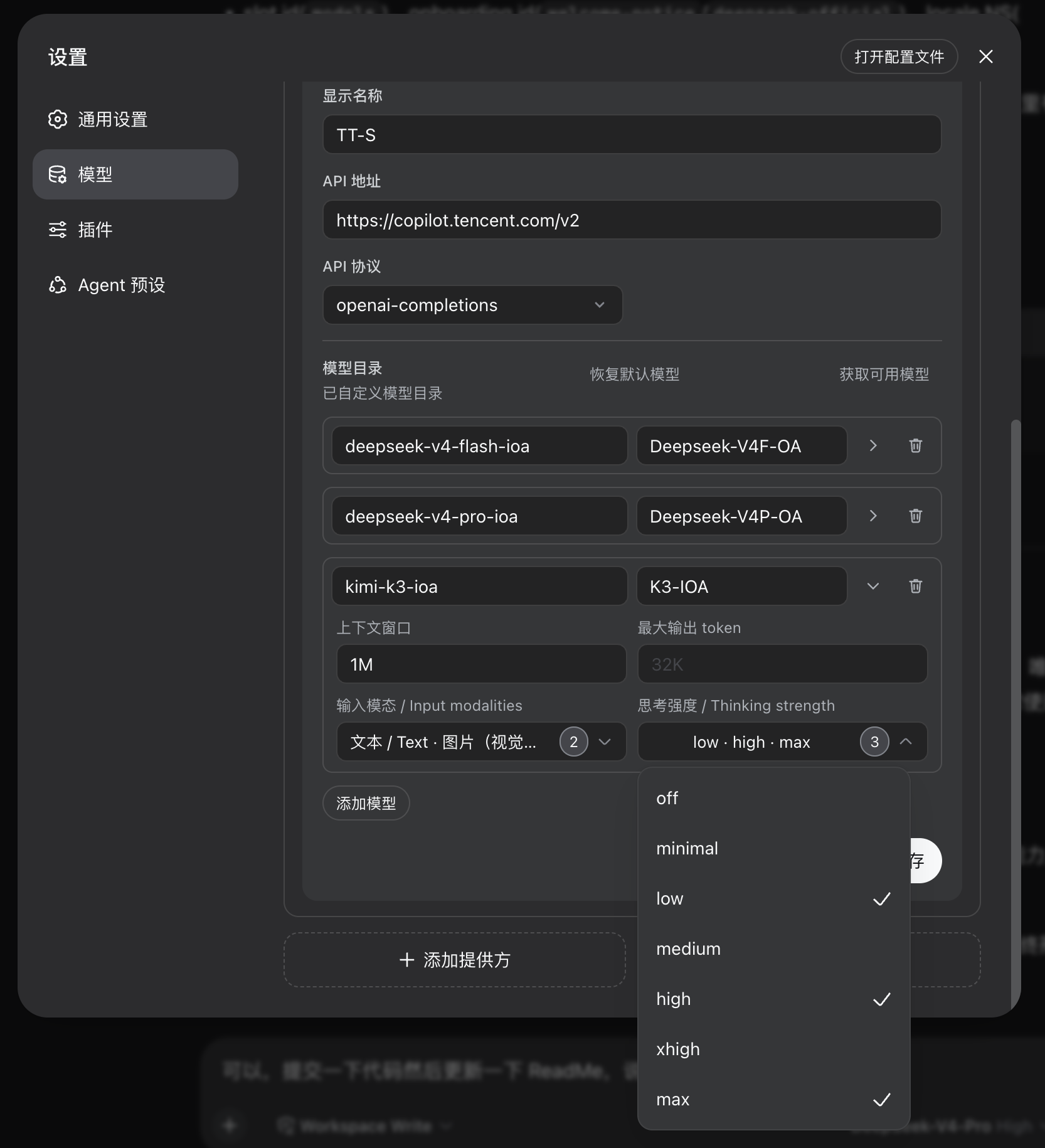1045x1148 pixels.
Task: Edit the deepseek-v4-flash-ioa model ID field
Action: coord(479,445)
